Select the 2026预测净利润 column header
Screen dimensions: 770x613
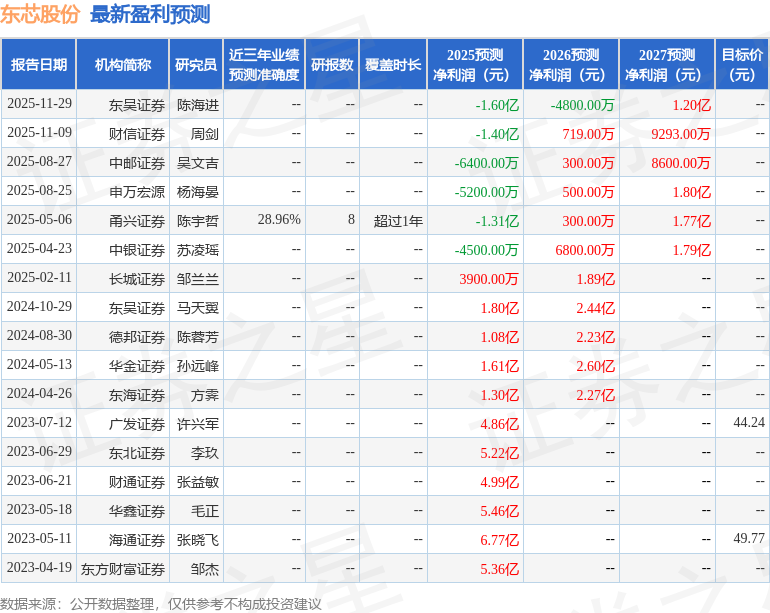tap(571, 64)
